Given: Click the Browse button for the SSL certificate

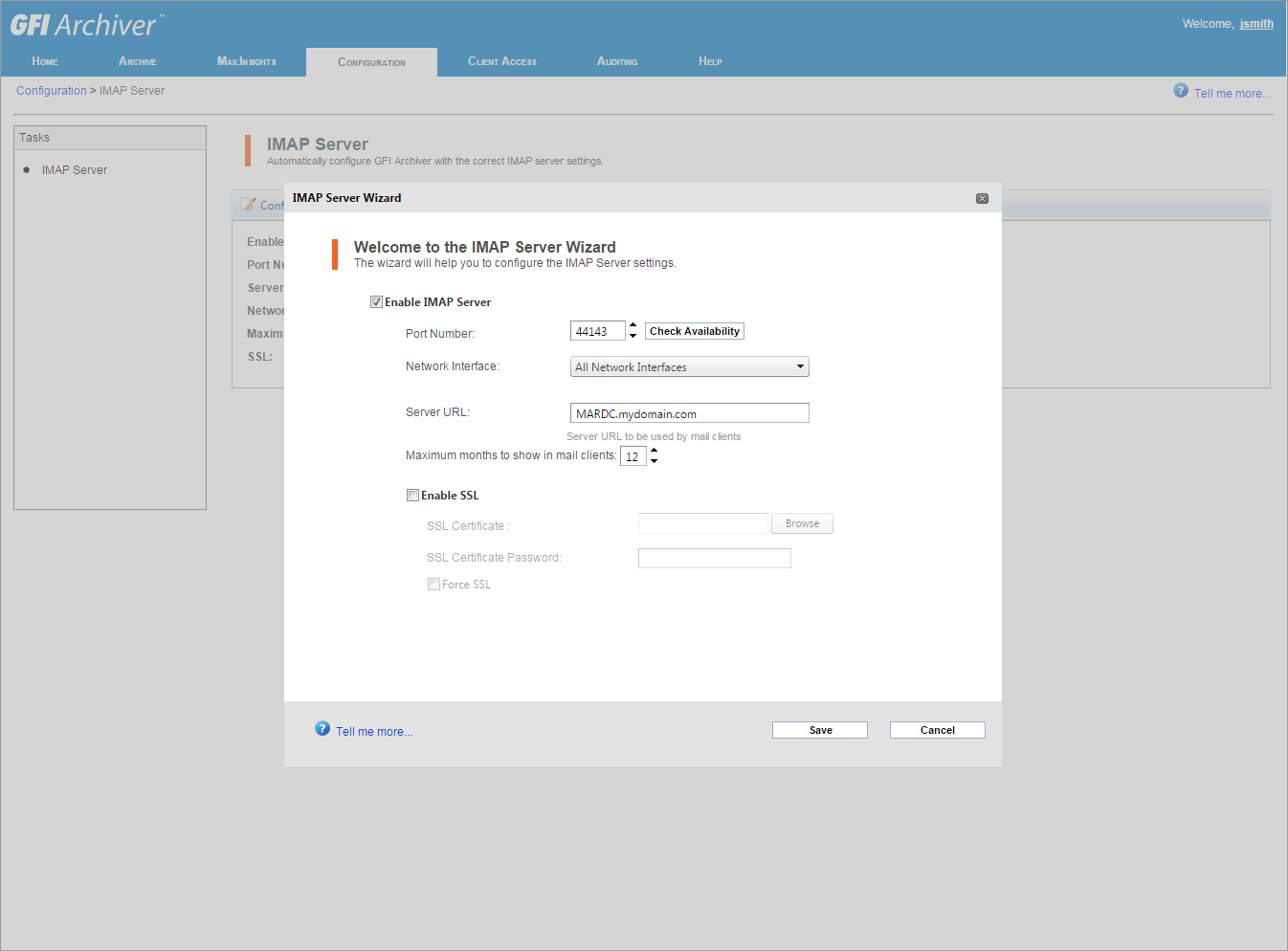Looking at the screenshot, I should (802, 523).
